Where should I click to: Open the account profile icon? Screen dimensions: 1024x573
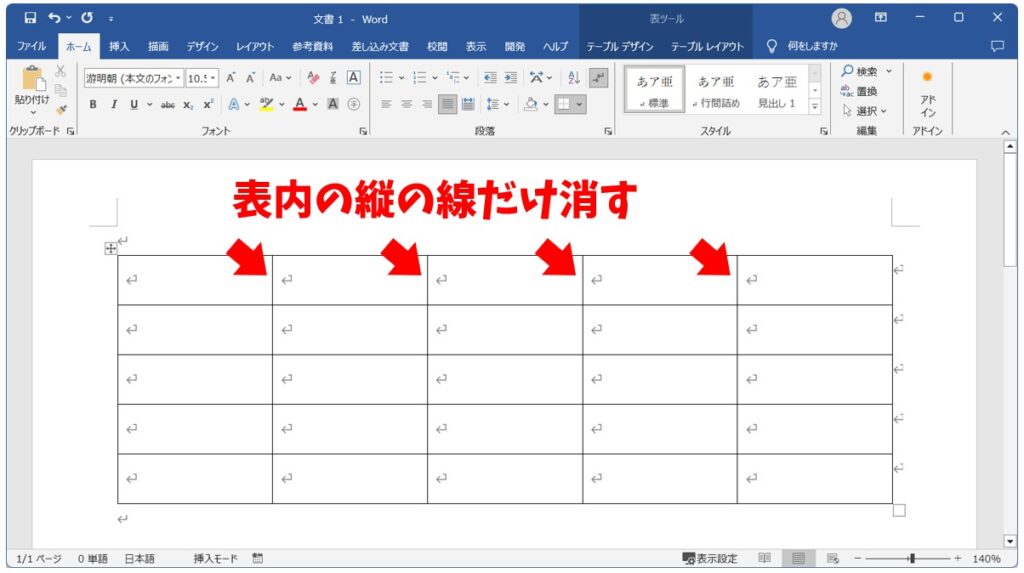[x=841, y=18]
